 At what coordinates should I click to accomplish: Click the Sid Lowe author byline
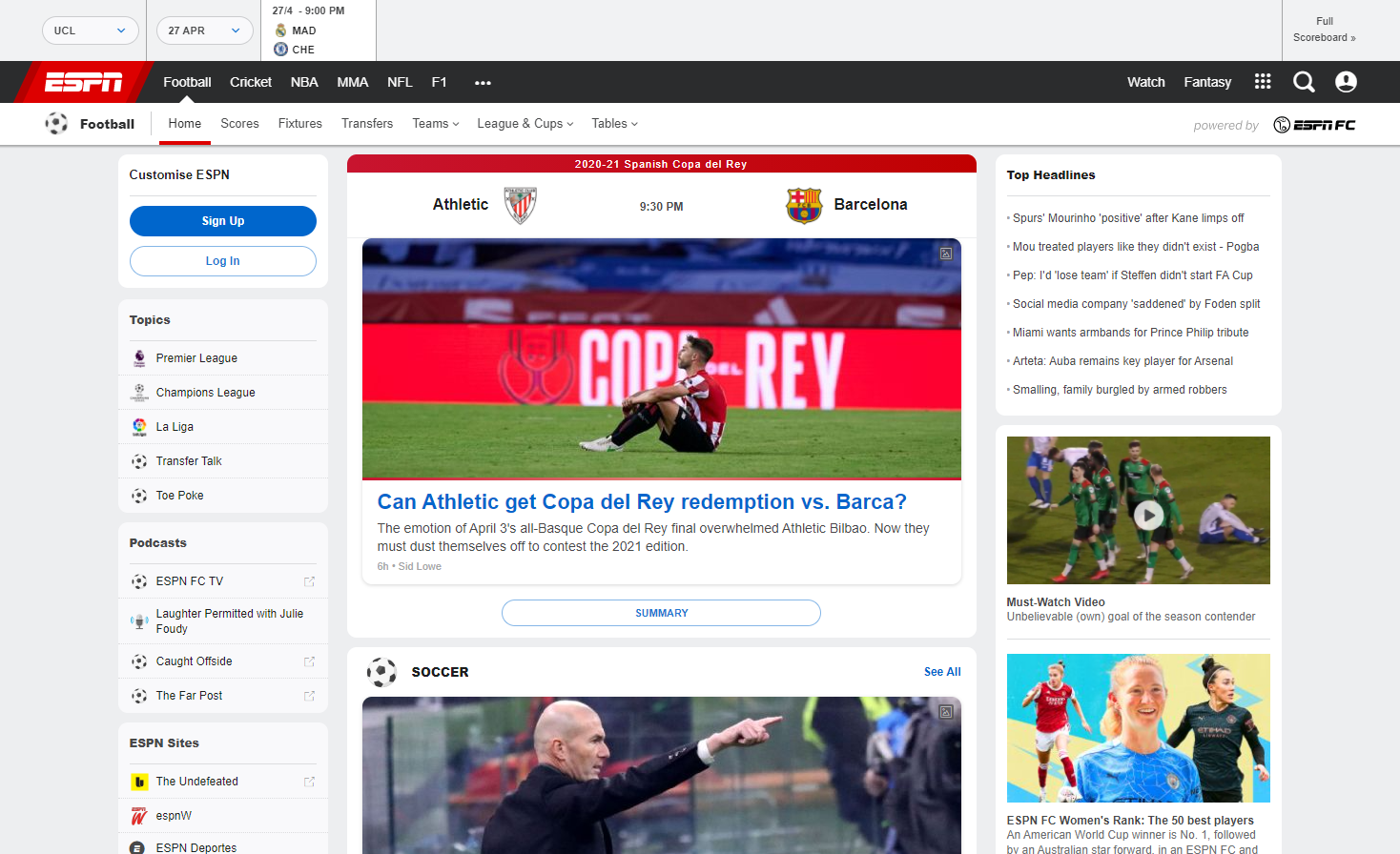[420, 566]
